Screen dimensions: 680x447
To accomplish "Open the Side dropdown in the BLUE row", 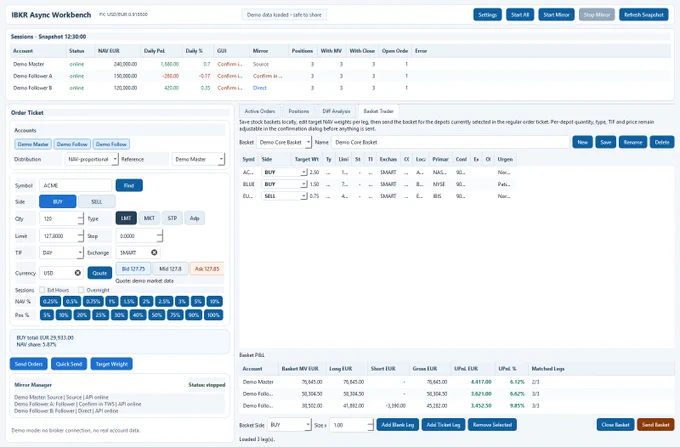I will coord(284,184).
